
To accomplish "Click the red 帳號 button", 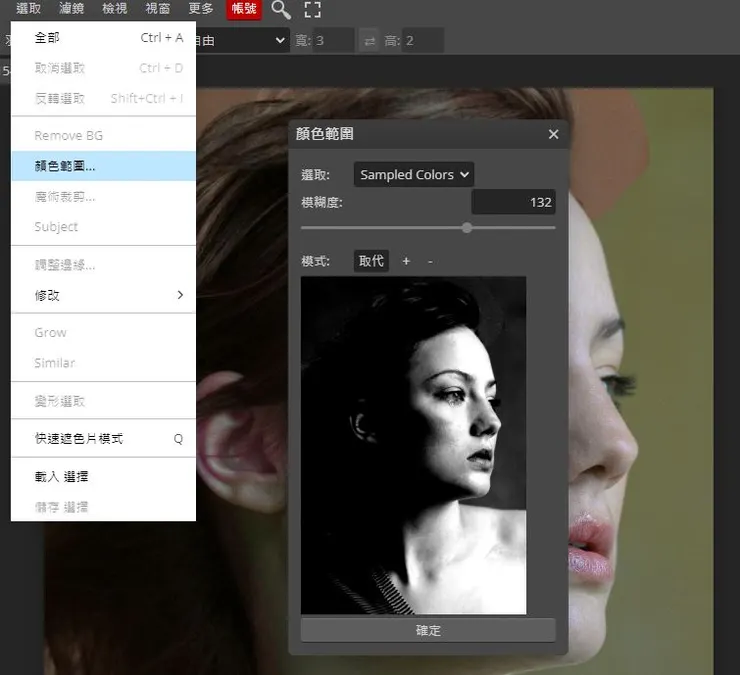I will (x=244, y=9).
